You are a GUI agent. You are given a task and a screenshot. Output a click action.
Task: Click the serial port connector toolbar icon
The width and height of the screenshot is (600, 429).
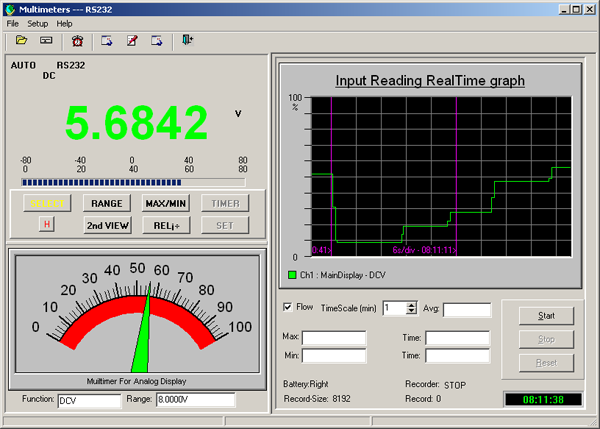coord(46,40)
